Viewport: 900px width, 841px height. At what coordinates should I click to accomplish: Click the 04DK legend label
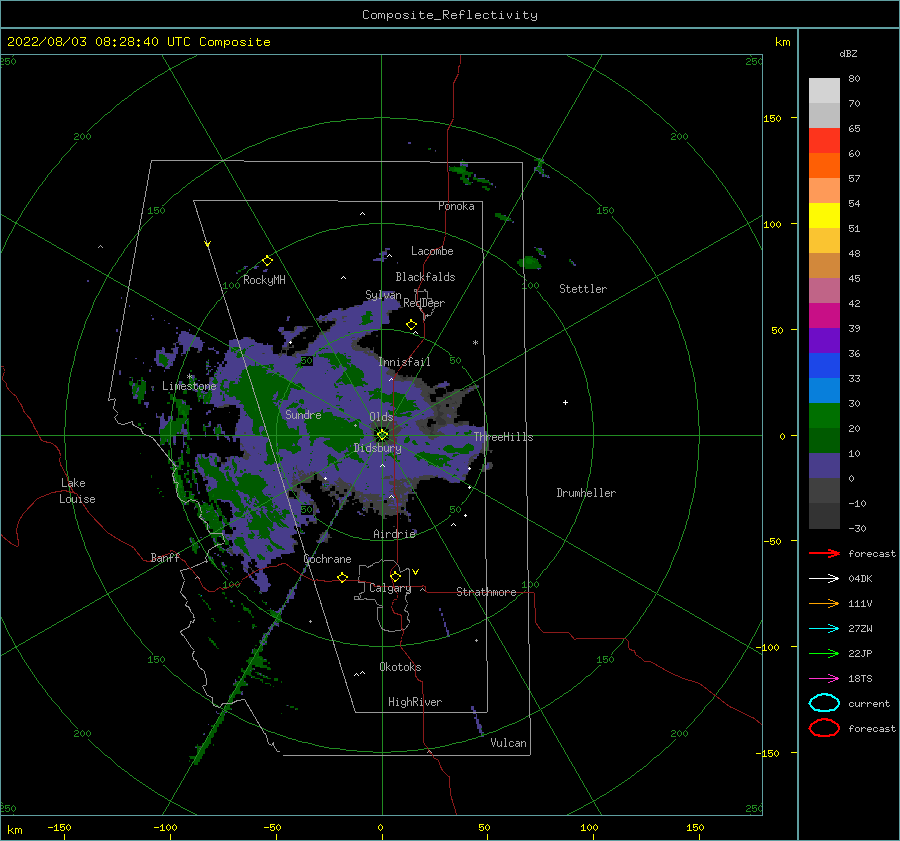tap(860, 579)
